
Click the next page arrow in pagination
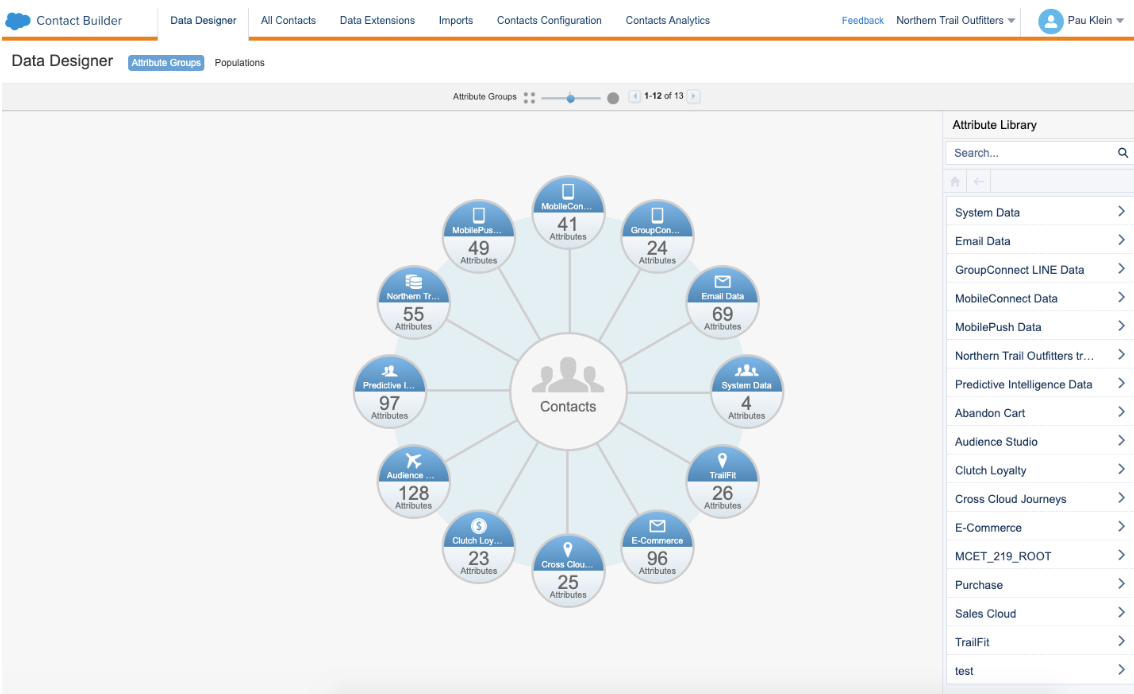click(691, 96)
